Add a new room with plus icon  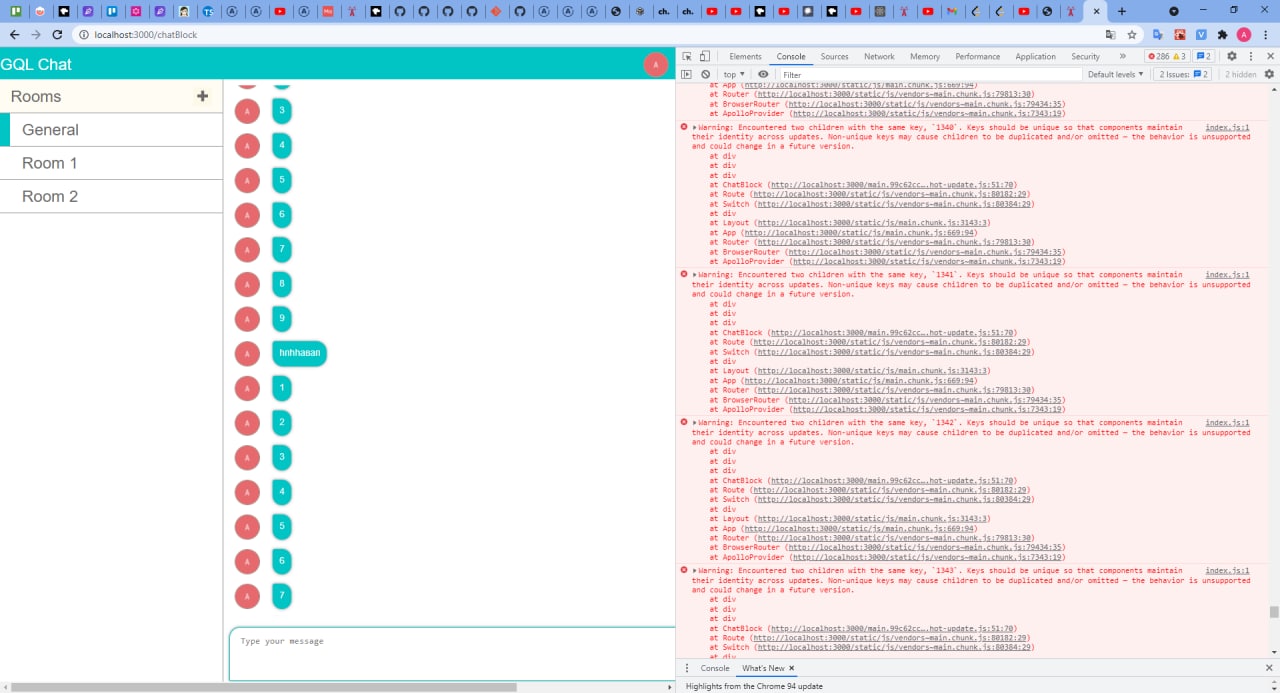(202, 96)
